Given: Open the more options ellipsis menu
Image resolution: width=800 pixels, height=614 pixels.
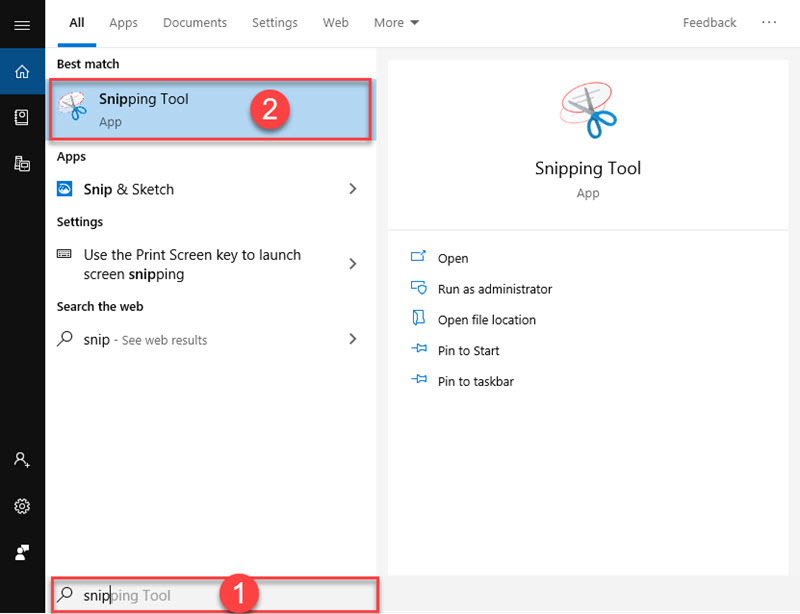Looking at the screenshot, I should click(769, 22).
